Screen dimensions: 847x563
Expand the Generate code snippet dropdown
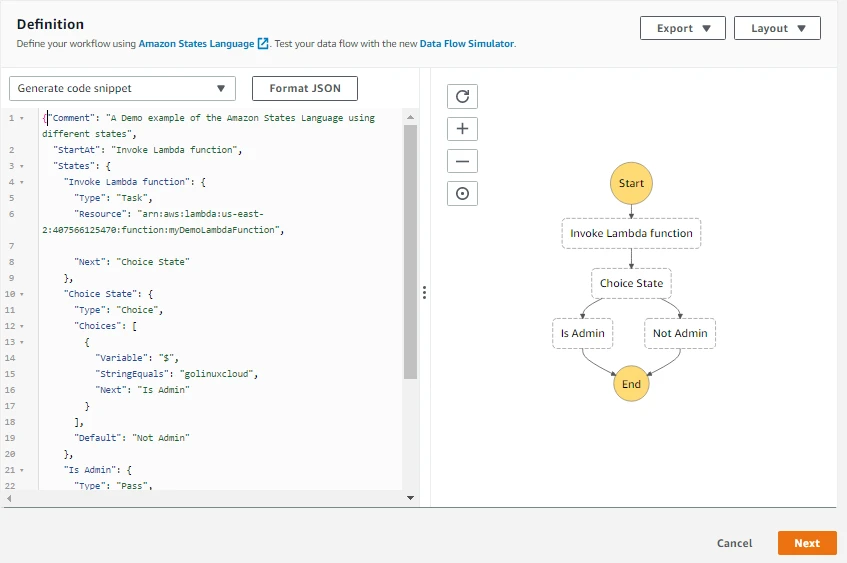coord(122,88)
